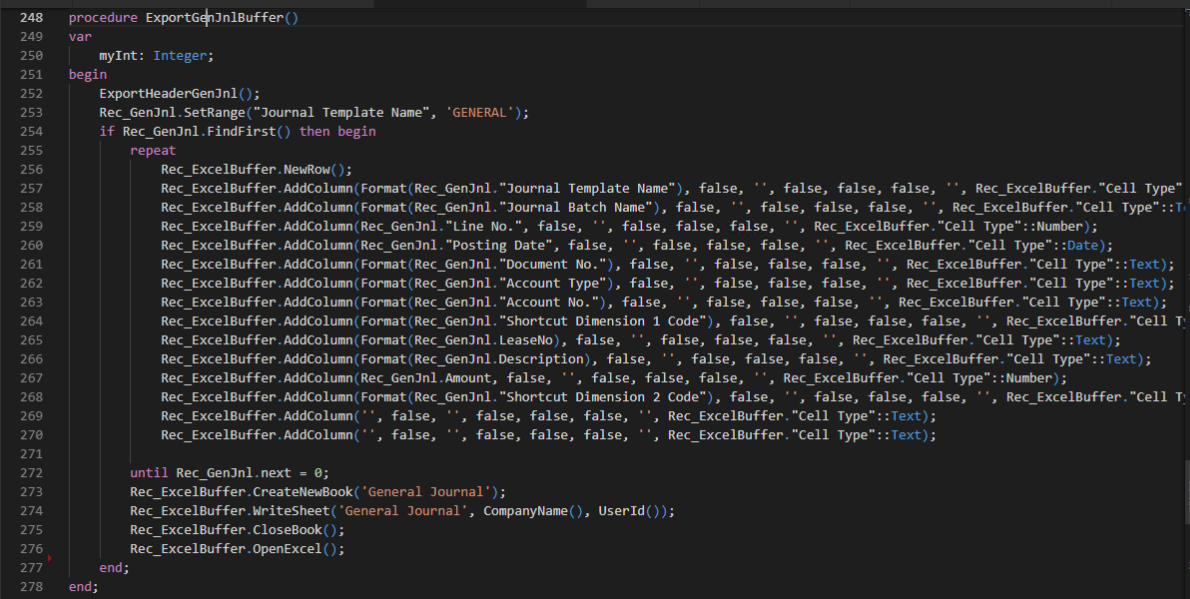Click the repeat keyword
Viewport: 1190px width, 599px height.
[153, 151]
